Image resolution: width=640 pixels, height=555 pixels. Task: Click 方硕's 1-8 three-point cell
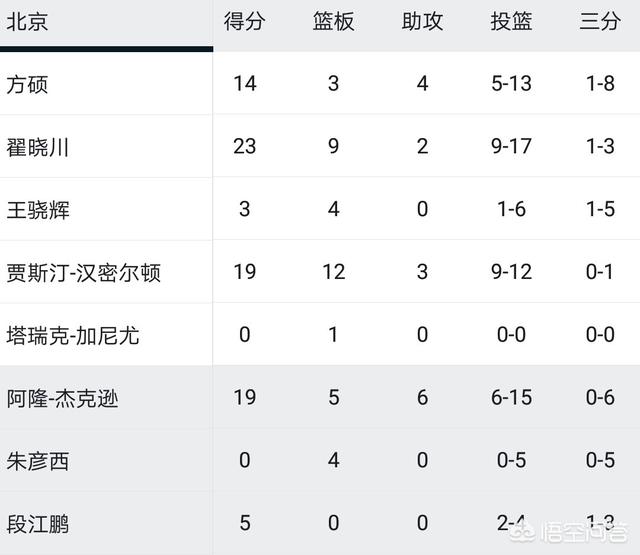pos(600,83)
